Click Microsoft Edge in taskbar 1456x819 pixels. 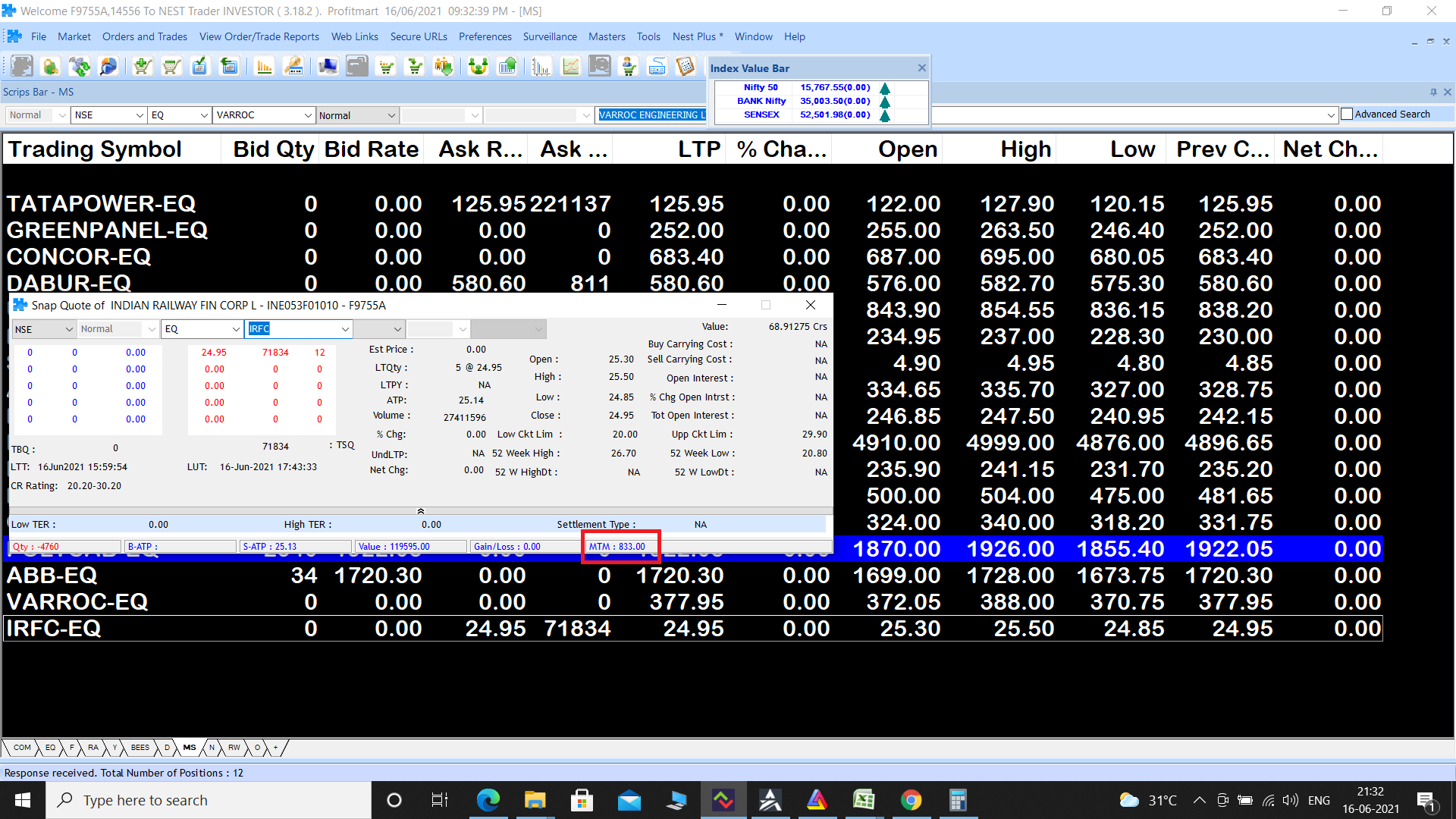[488, 800]
